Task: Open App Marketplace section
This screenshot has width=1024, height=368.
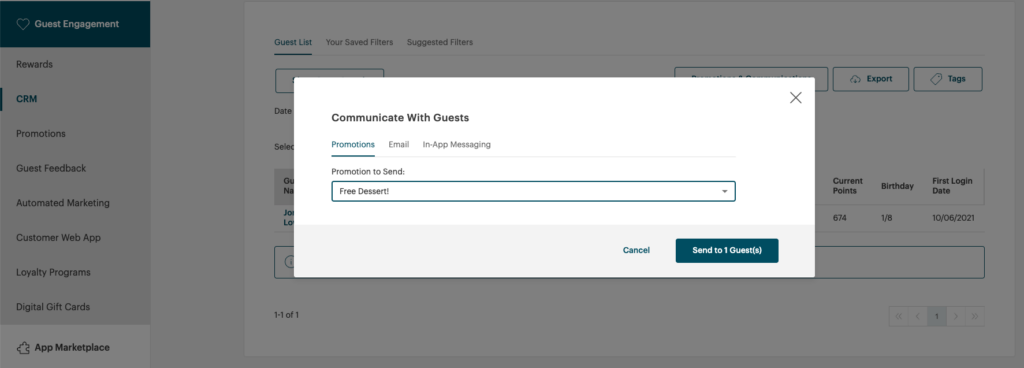Action: [x=75, y=346]
